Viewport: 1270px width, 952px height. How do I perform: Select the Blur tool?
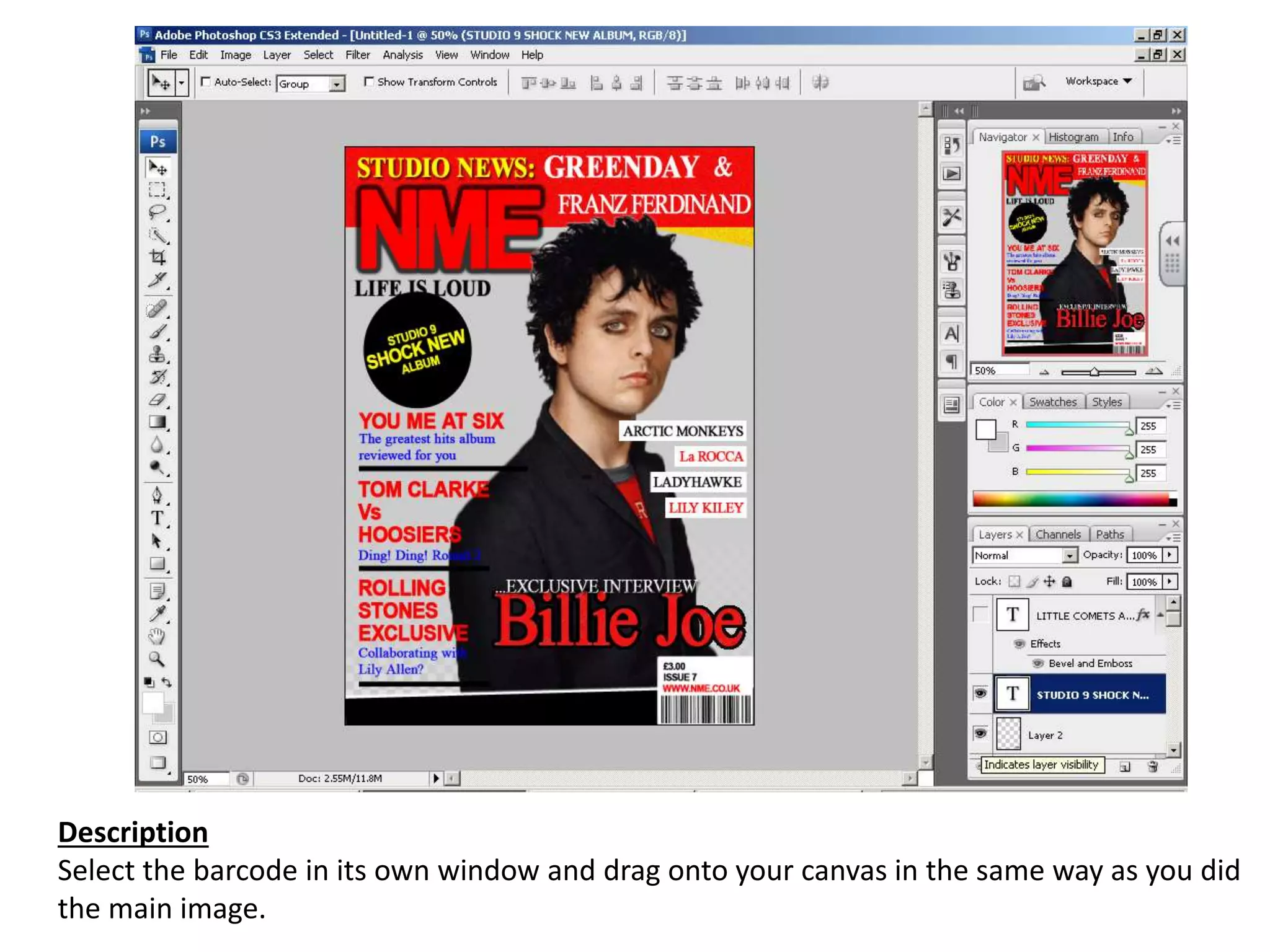[x=158, y=445]
